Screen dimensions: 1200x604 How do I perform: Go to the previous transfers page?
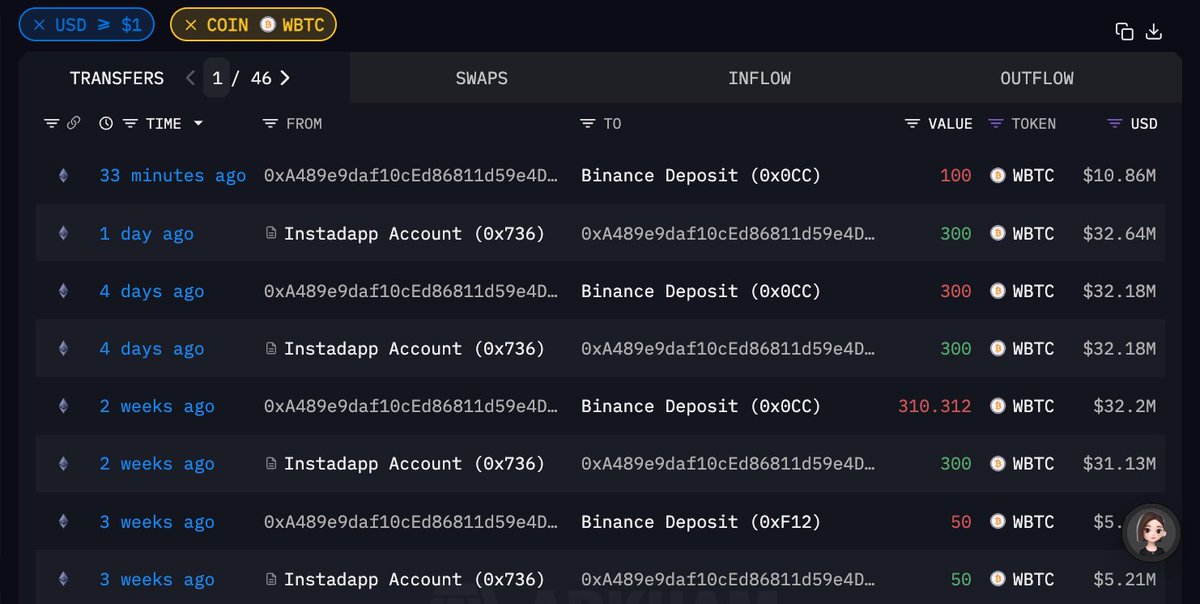[190, 78]
